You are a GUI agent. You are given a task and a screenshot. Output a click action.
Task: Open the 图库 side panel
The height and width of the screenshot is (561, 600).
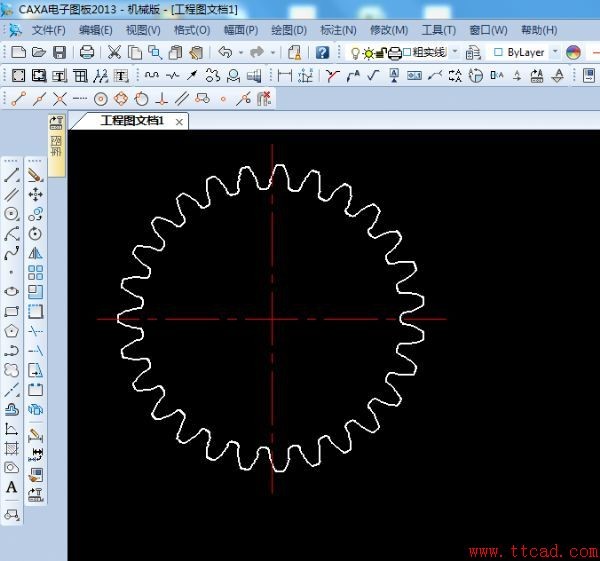click(x=57, y=150)
